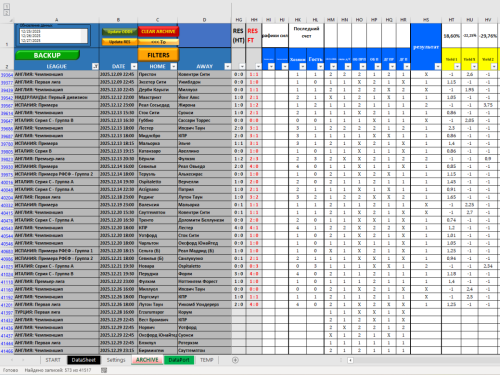Select column B header
Viewport: 500px width, 375px height.
point(118,20)
